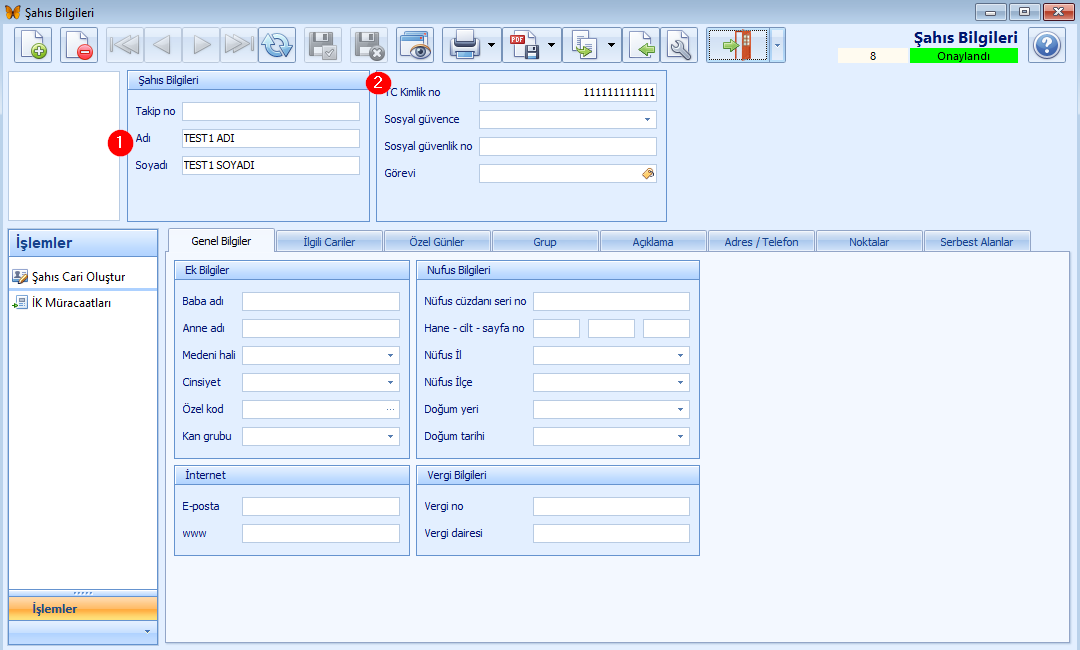Click the new record icon
Viewport: 1080px width, 650px height.
33,45
